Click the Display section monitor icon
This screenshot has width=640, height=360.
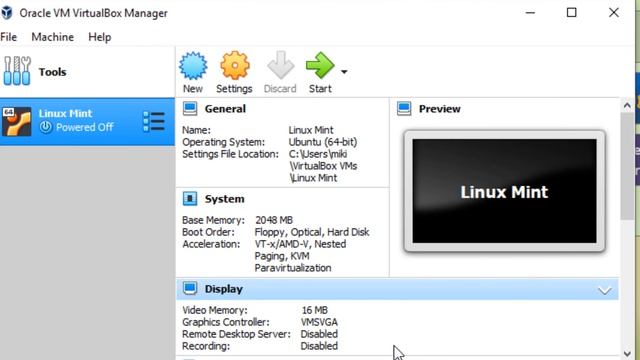click(x=190, y=289)
